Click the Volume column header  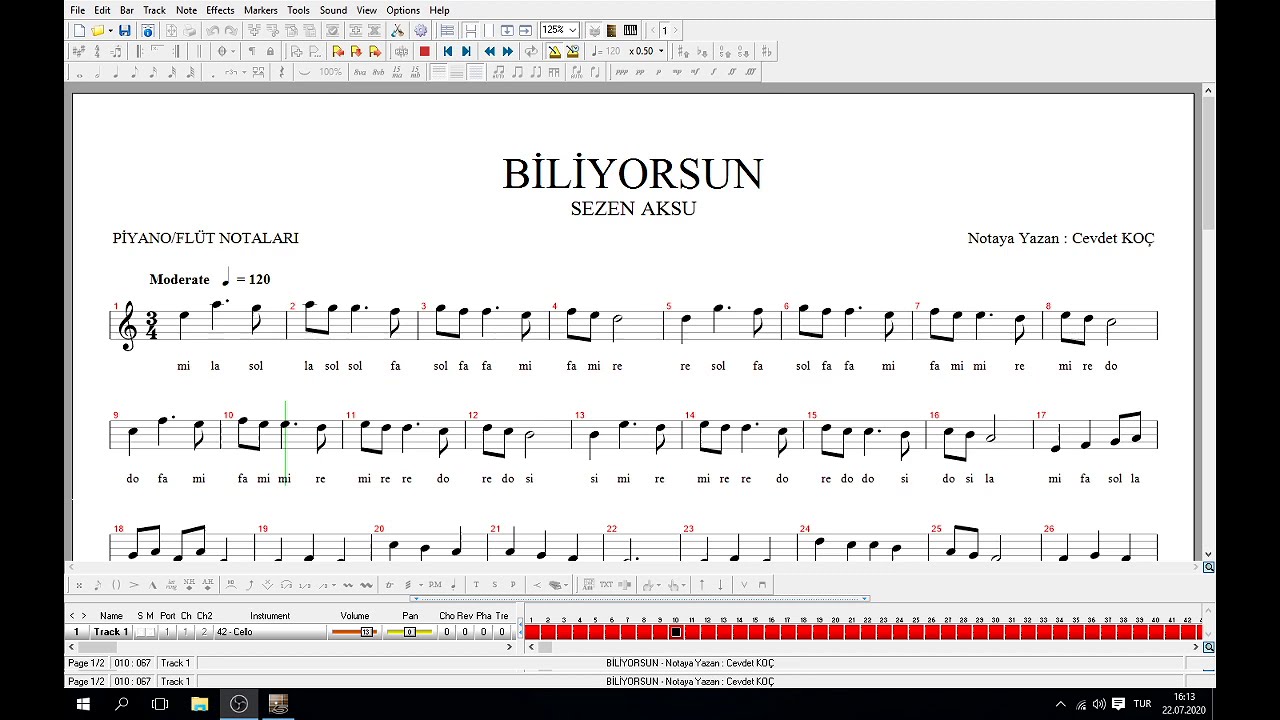355,616
